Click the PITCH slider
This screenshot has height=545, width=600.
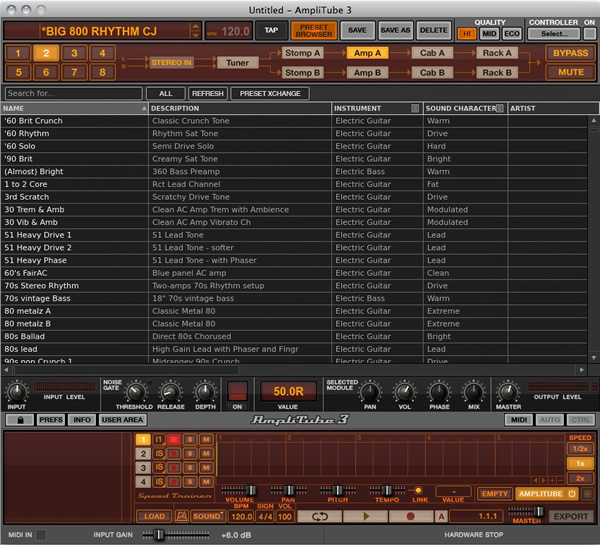(x=338, y=490)
